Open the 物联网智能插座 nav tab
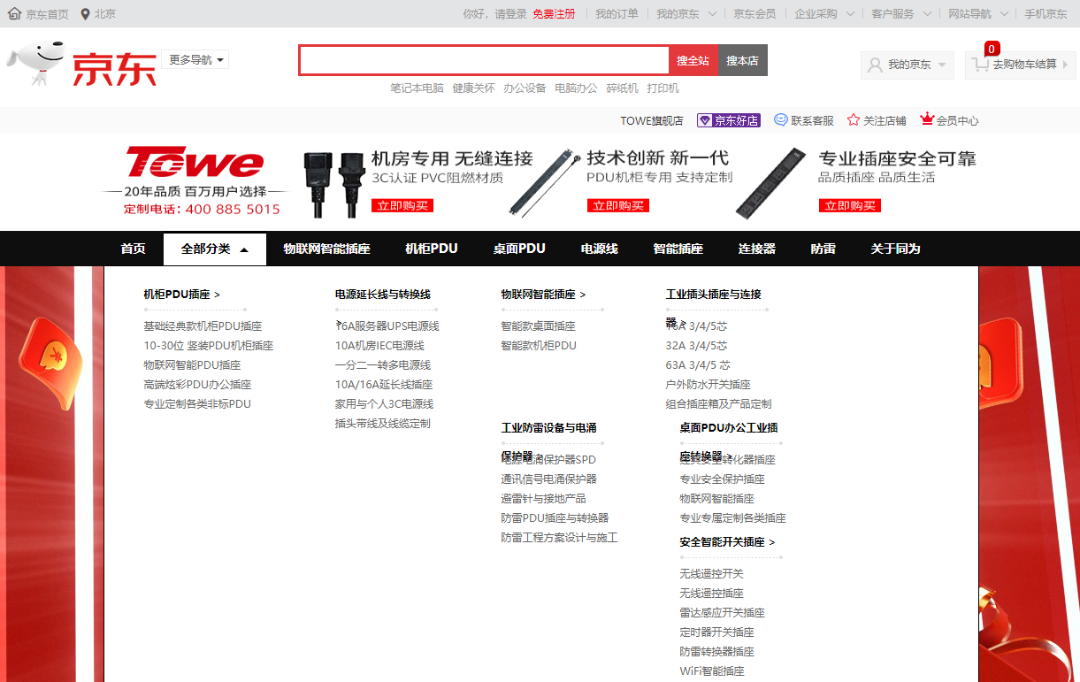Viewport: 1080px width, 682px height. click(326, 249)
